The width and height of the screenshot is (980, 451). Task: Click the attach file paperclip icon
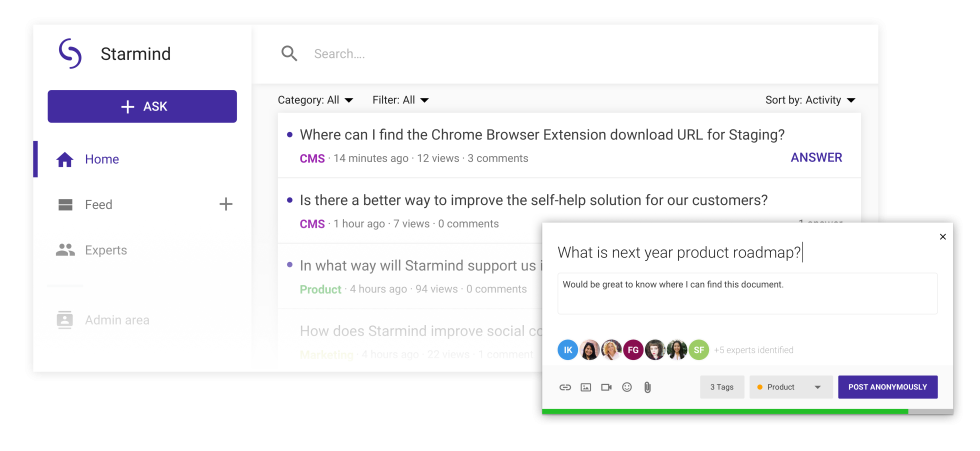647,387
